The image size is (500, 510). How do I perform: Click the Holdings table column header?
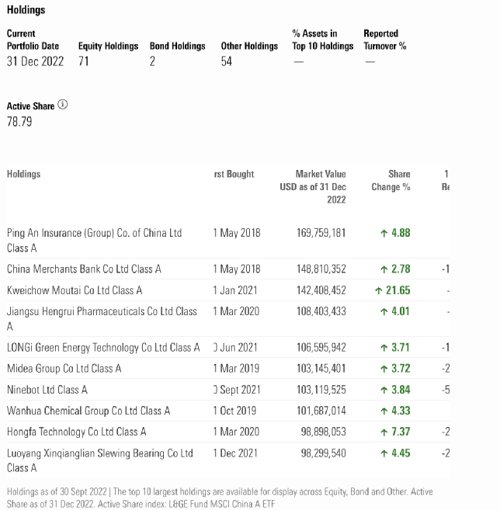click(23, 174)
